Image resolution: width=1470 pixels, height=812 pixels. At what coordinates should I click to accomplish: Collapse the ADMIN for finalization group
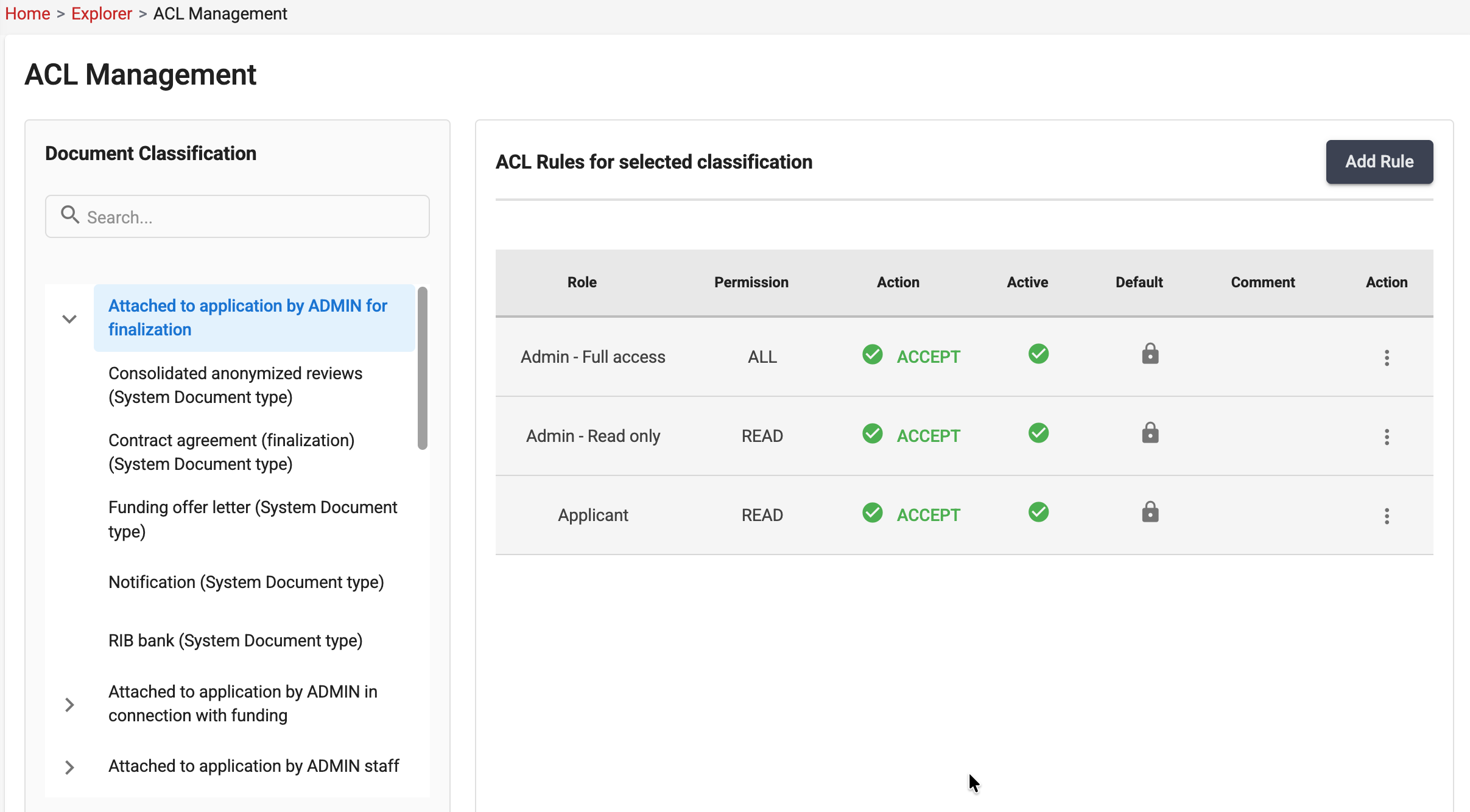[x=69, y=318]
